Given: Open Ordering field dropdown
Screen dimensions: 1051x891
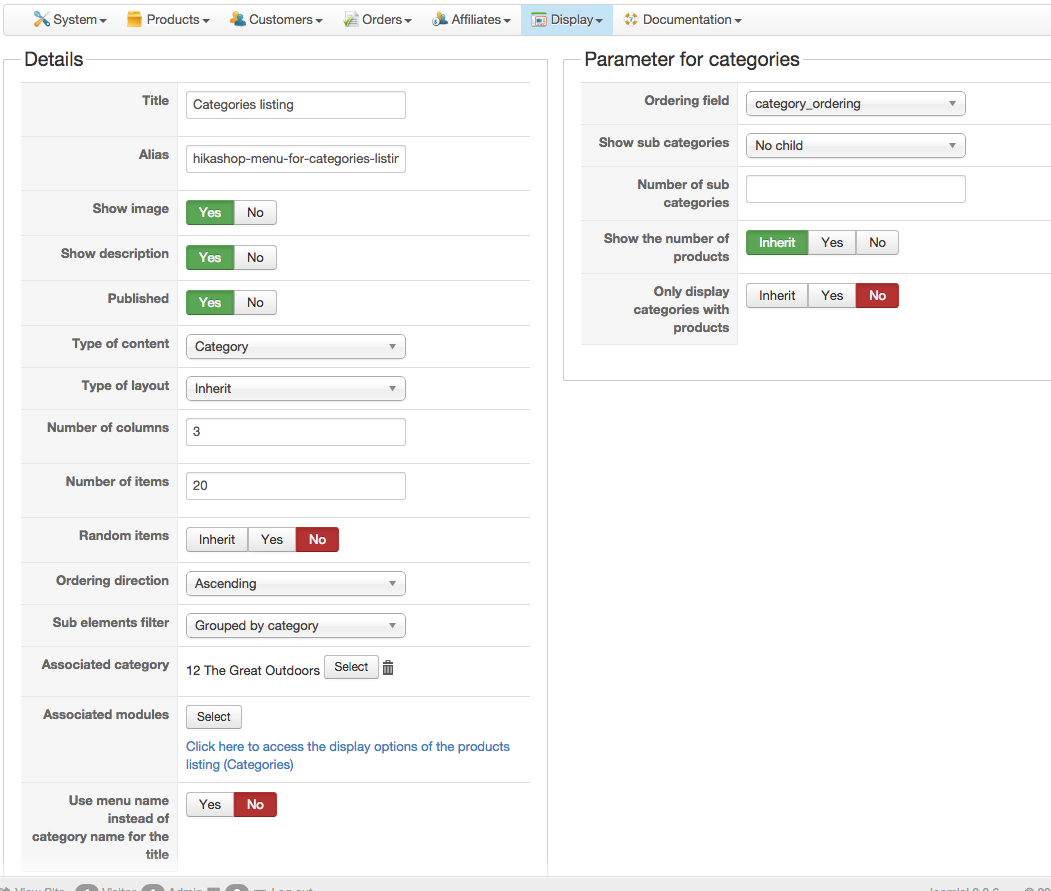Looking at the screenshot, I should pyautogui.click(x=856, y=104).
